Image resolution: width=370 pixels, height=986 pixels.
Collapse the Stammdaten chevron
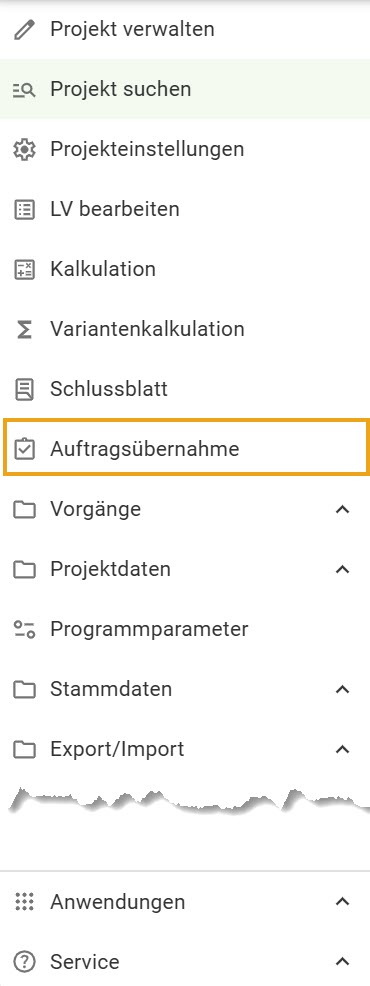coord(342,689)
